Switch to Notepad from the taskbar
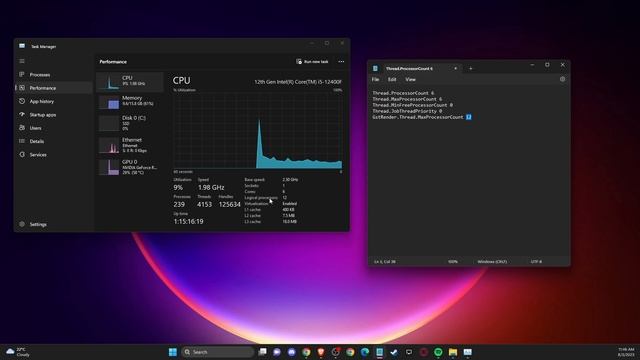This screenshot has width=640, height=360. click(380, 352)
